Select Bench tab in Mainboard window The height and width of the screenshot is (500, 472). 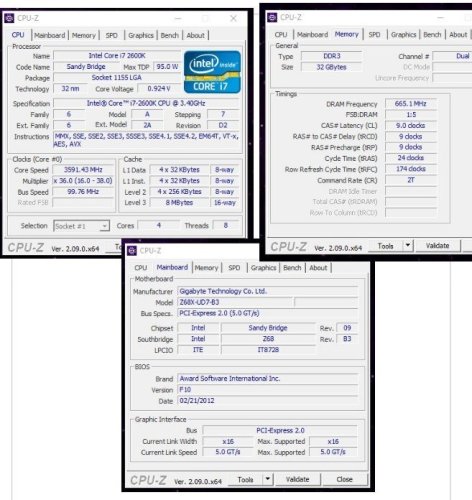point(292,268)
